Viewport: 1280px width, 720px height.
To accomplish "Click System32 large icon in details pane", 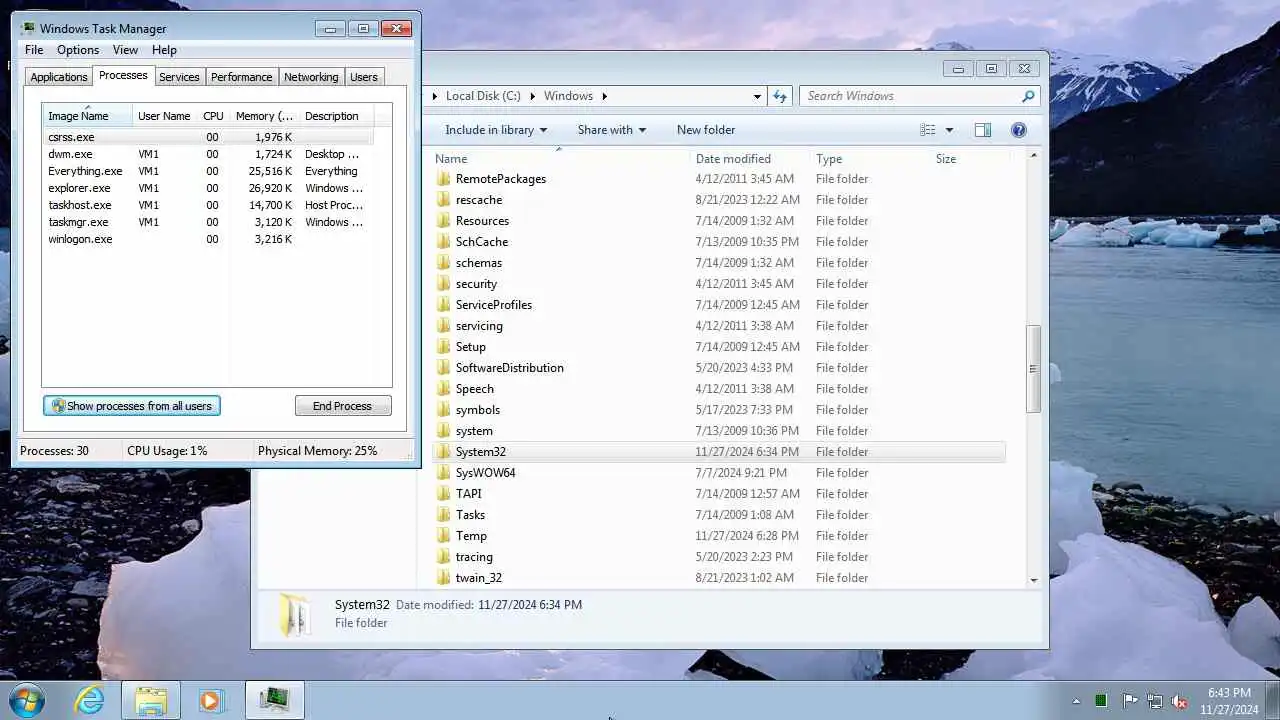I will 294,614.
